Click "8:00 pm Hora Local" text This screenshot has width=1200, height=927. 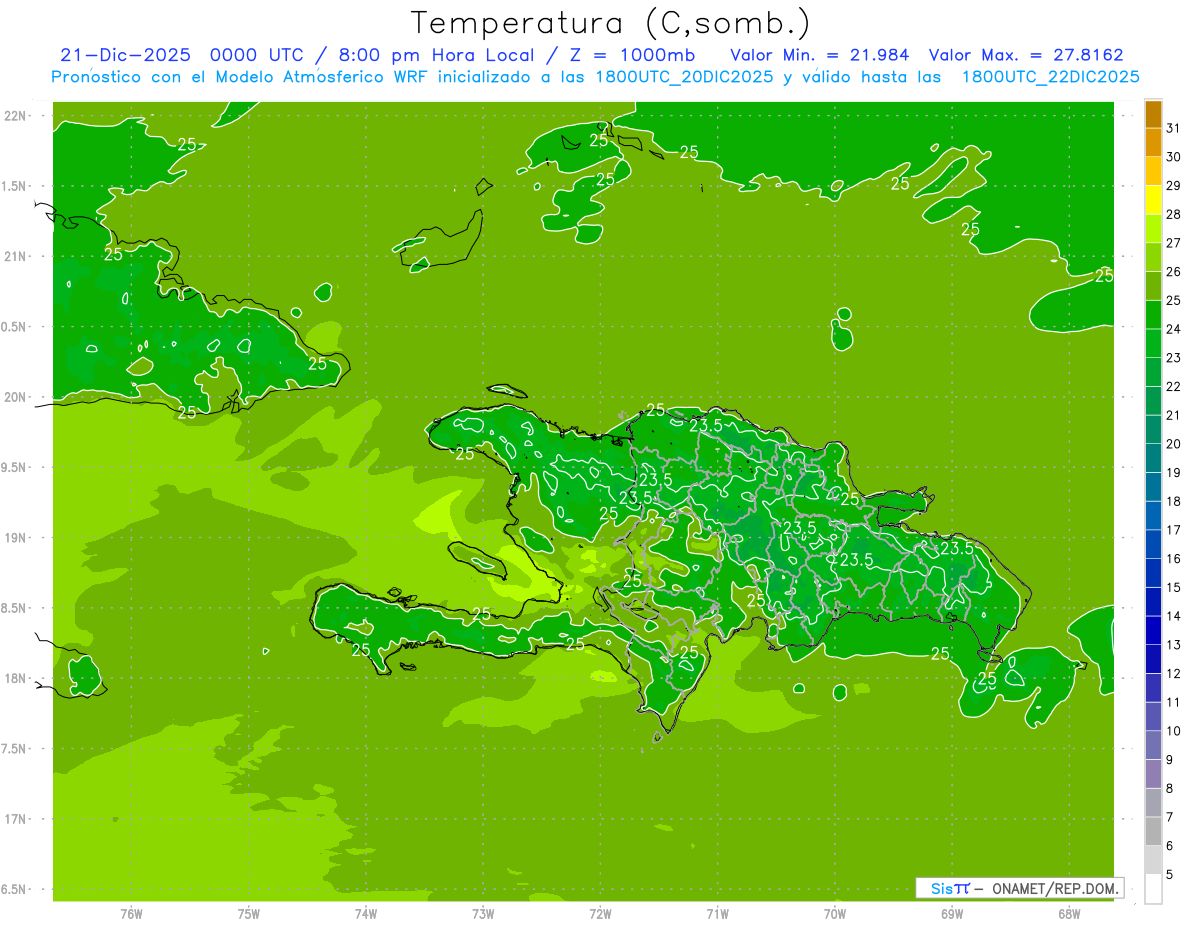434,55
